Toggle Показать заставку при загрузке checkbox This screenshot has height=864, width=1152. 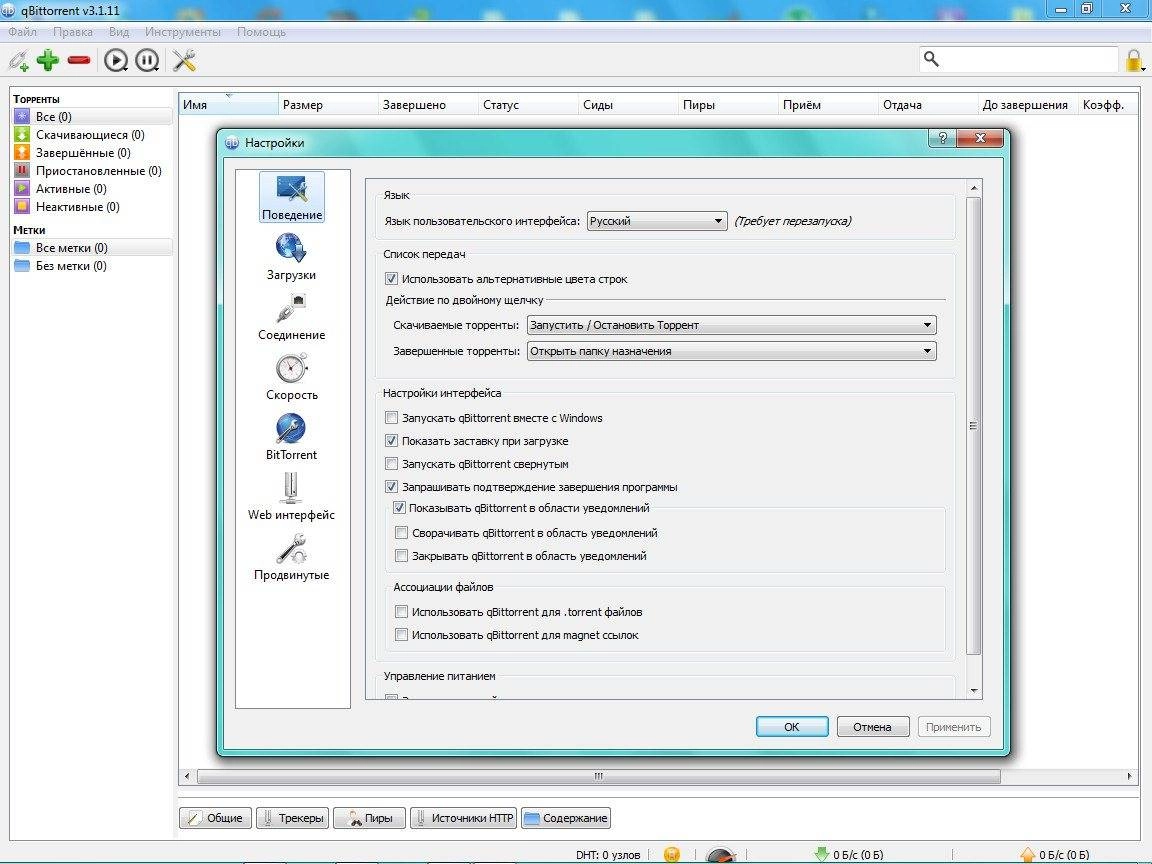[x=392, y=441]
